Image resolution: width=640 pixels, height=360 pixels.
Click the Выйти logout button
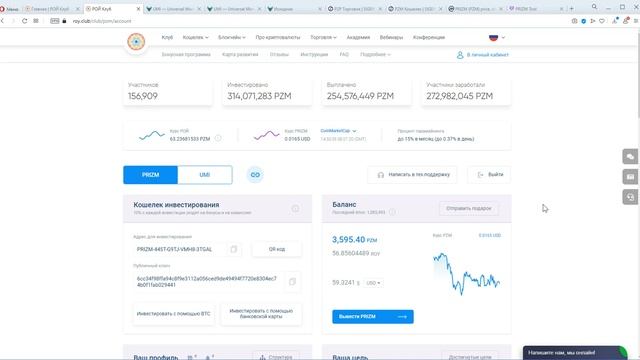pyautogui.click(x=489, y=175)
